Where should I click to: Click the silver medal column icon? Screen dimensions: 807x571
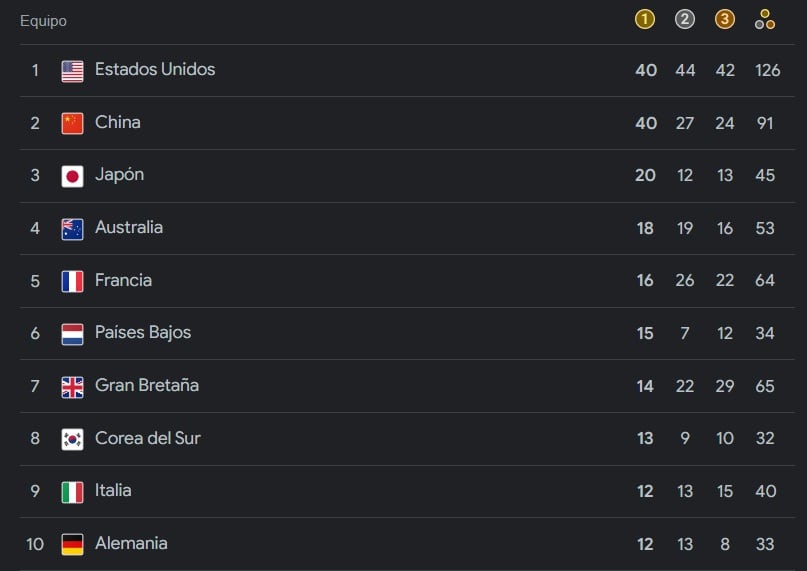pos(685,19)
